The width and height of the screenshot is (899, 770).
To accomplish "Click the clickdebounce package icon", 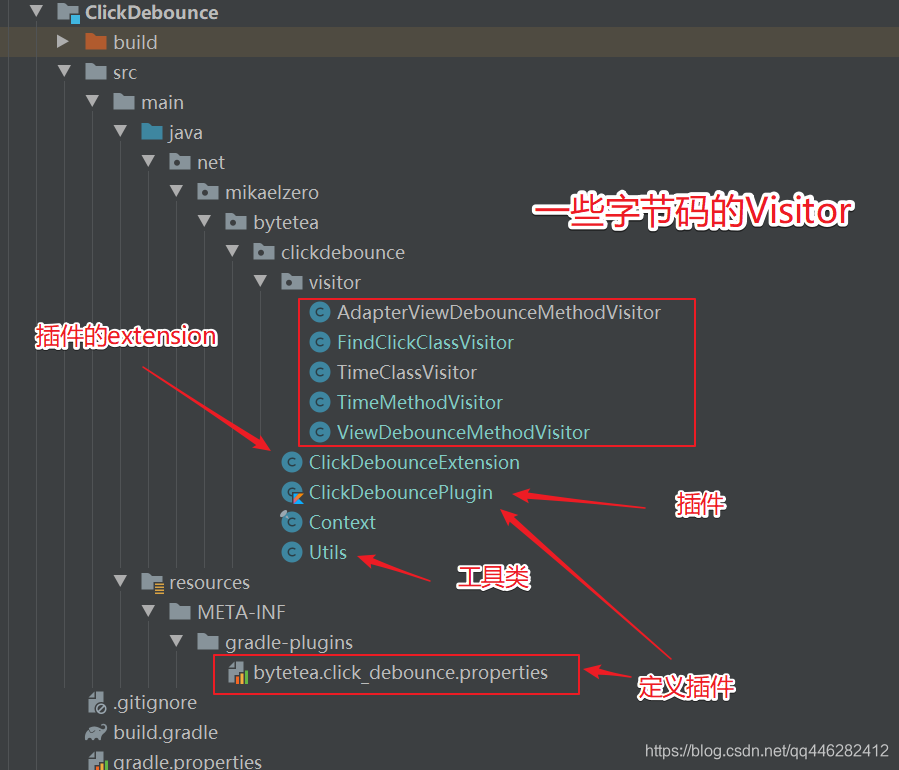I will (264, 251).
